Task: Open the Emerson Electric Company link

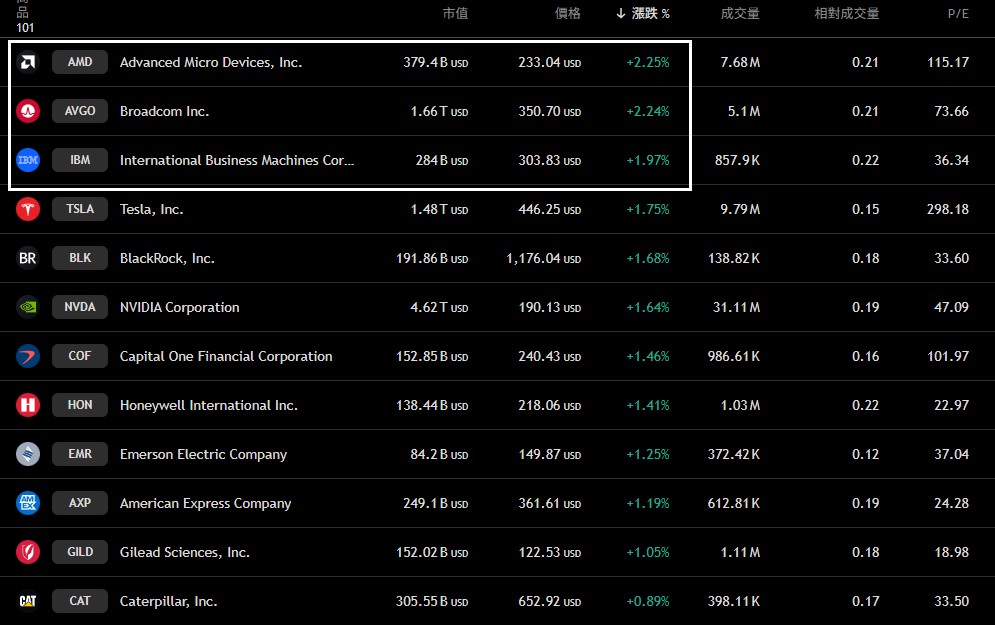Action: coord(203,454)
